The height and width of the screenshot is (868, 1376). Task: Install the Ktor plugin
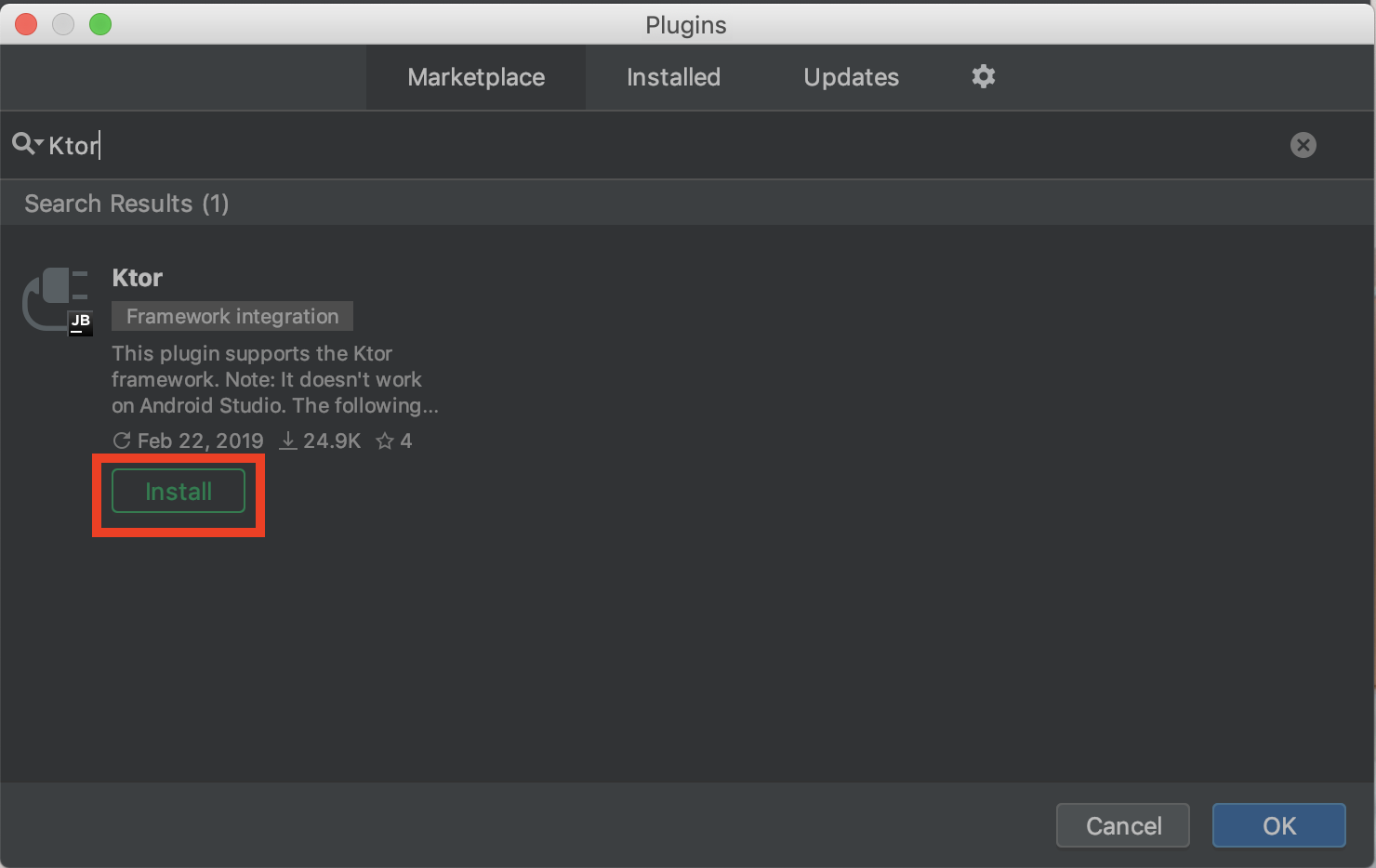179,492
